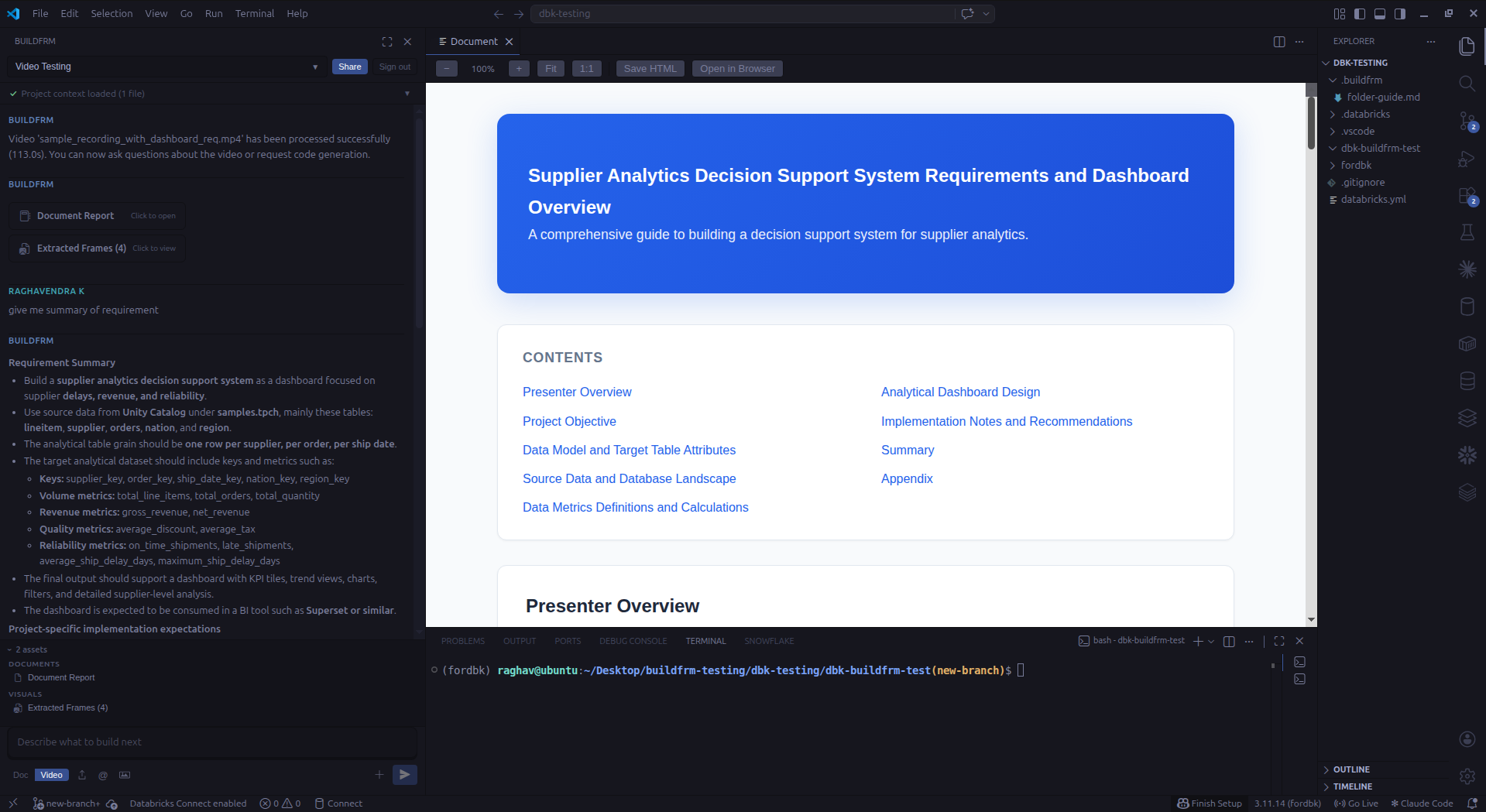1486x812 pixels.
Task: Click the Share button
Action: click(x=350, y=67)
